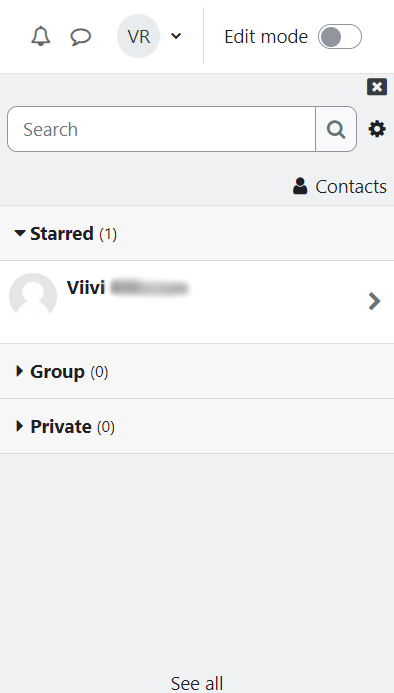The height and width of the screenshot is (693, 394).
Task: Open messaging settings gear icon
Action: pyautogui.click(x=377, y=129)
